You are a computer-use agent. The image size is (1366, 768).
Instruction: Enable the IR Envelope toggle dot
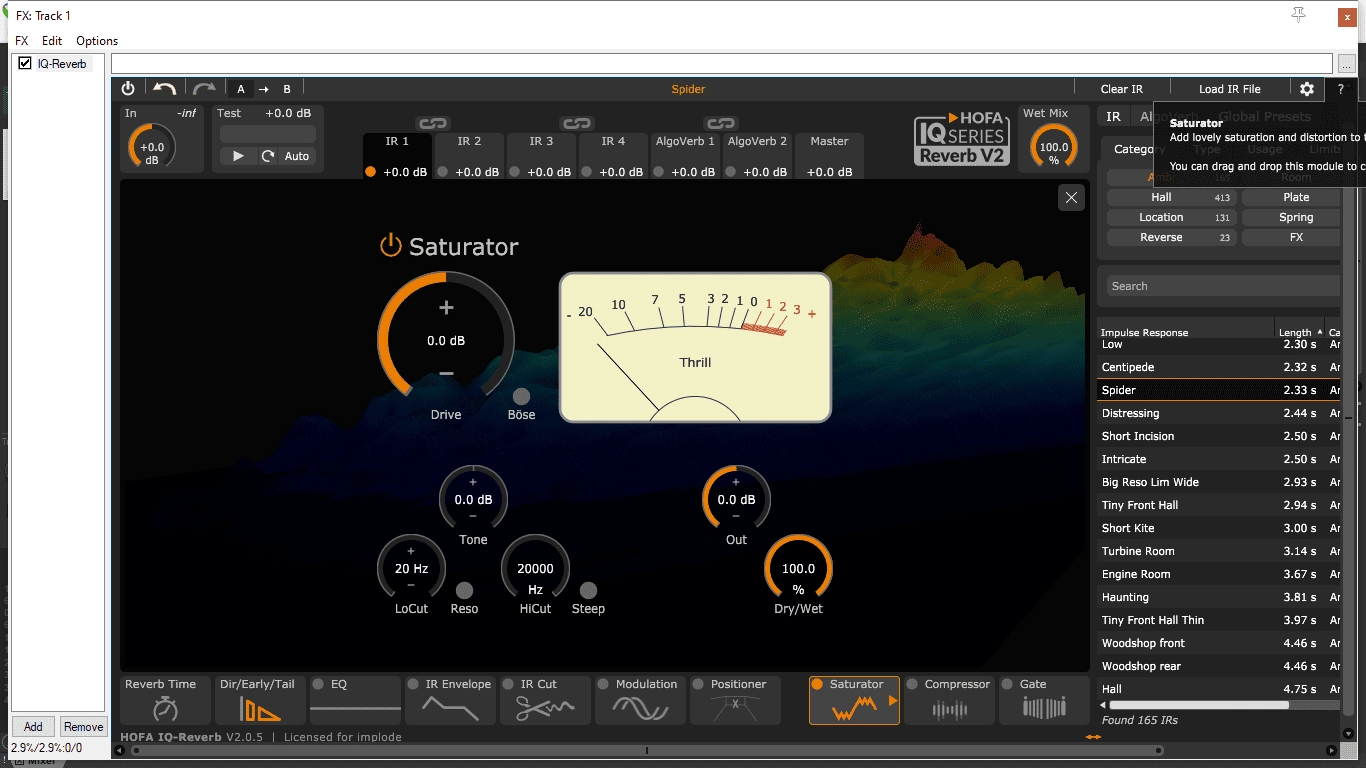[413, 685]
